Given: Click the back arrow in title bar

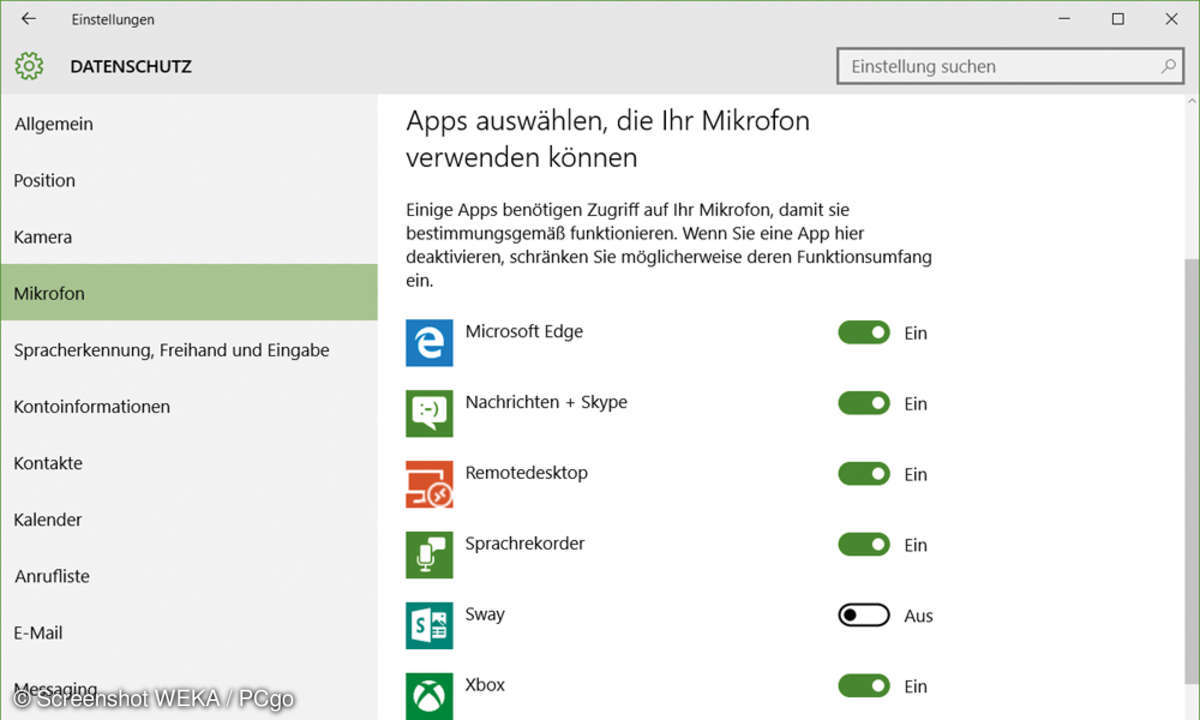Looking at the screenshot, I should pyautogui.click(x=28, y=19).
